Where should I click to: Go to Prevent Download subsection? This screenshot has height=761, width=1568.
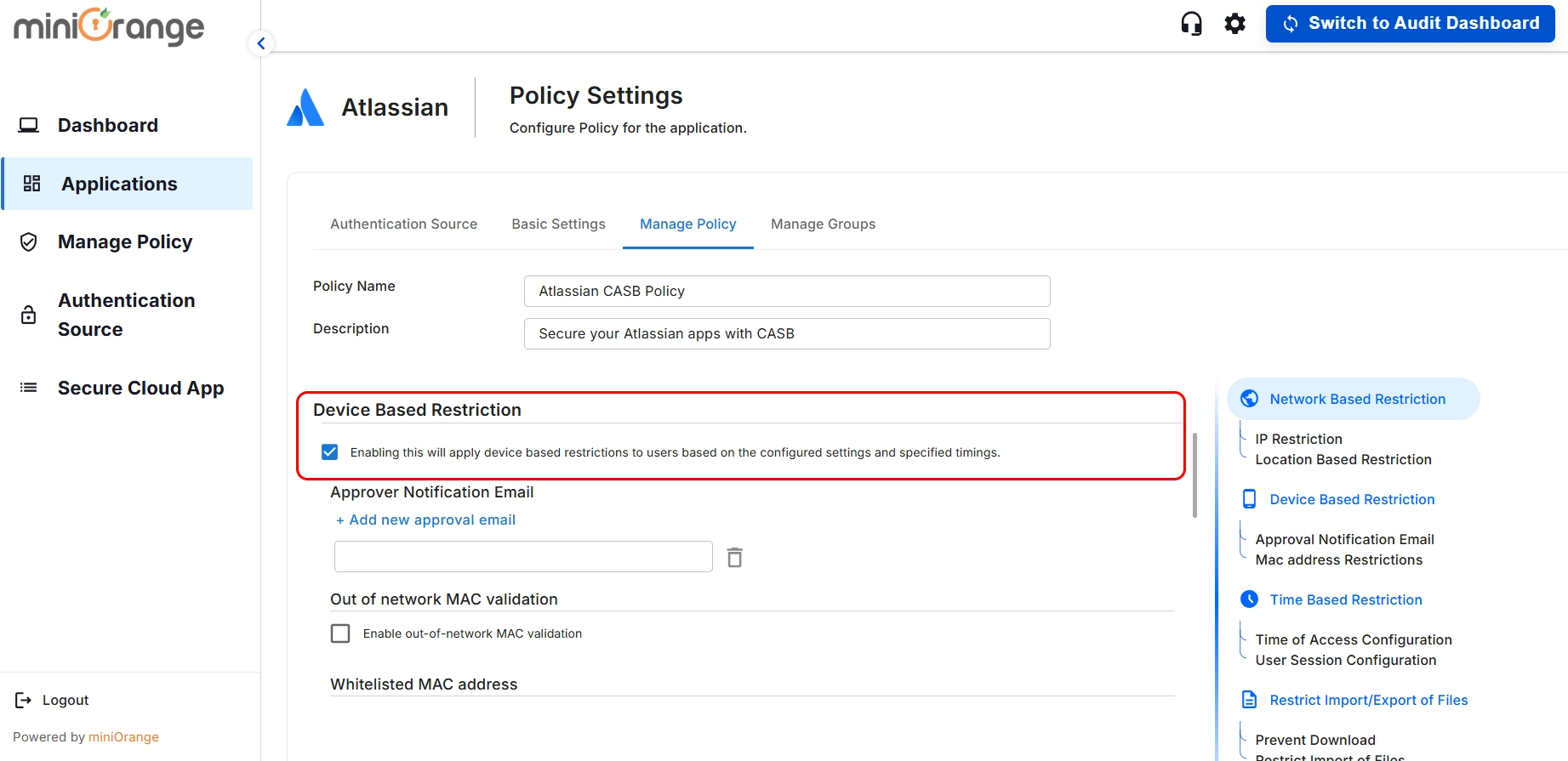[1315, 740]
